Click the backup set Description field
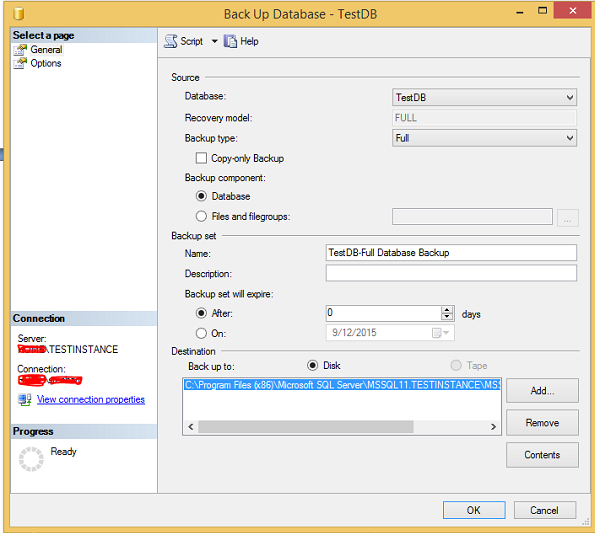Viewport: 595px width, 533px height. coord(451,273)
